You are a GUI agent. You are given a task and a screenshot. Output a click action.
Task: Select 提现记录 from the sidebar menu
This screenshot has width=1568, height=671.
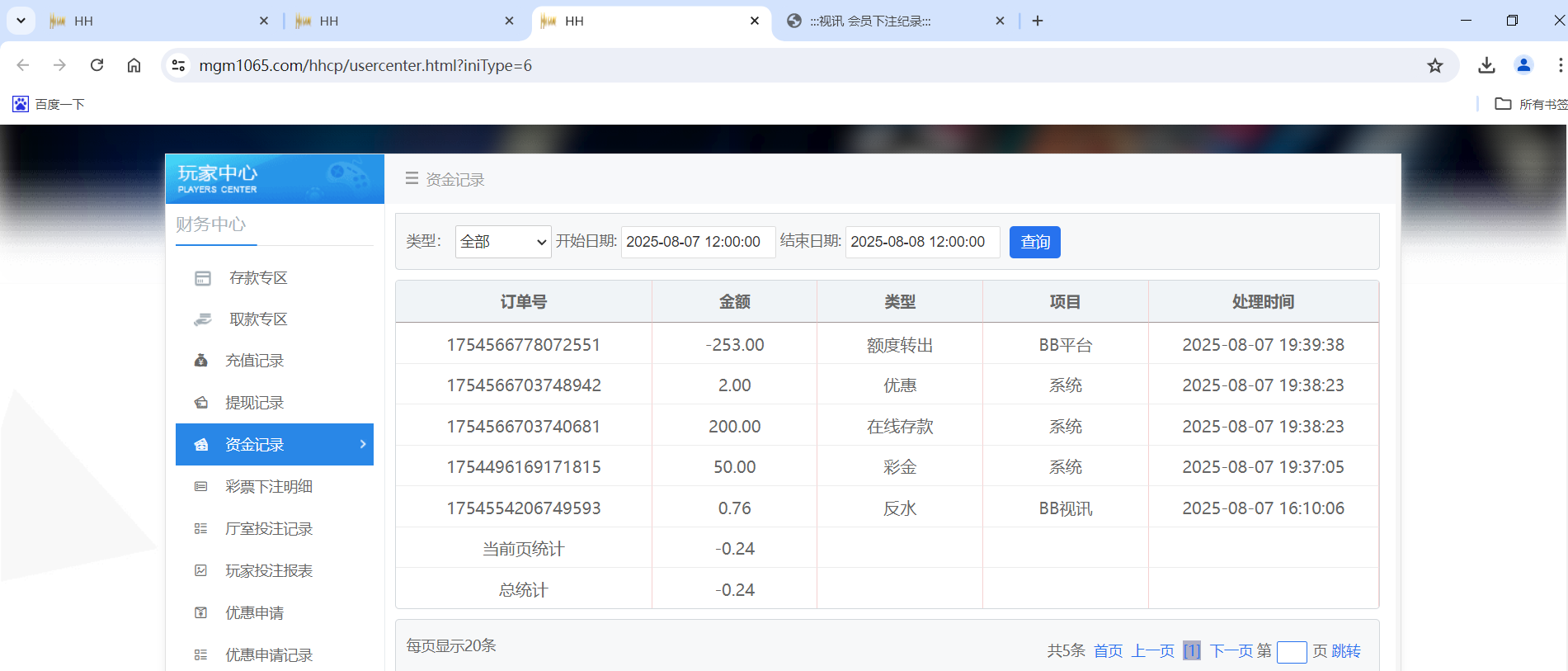[254, 403]
